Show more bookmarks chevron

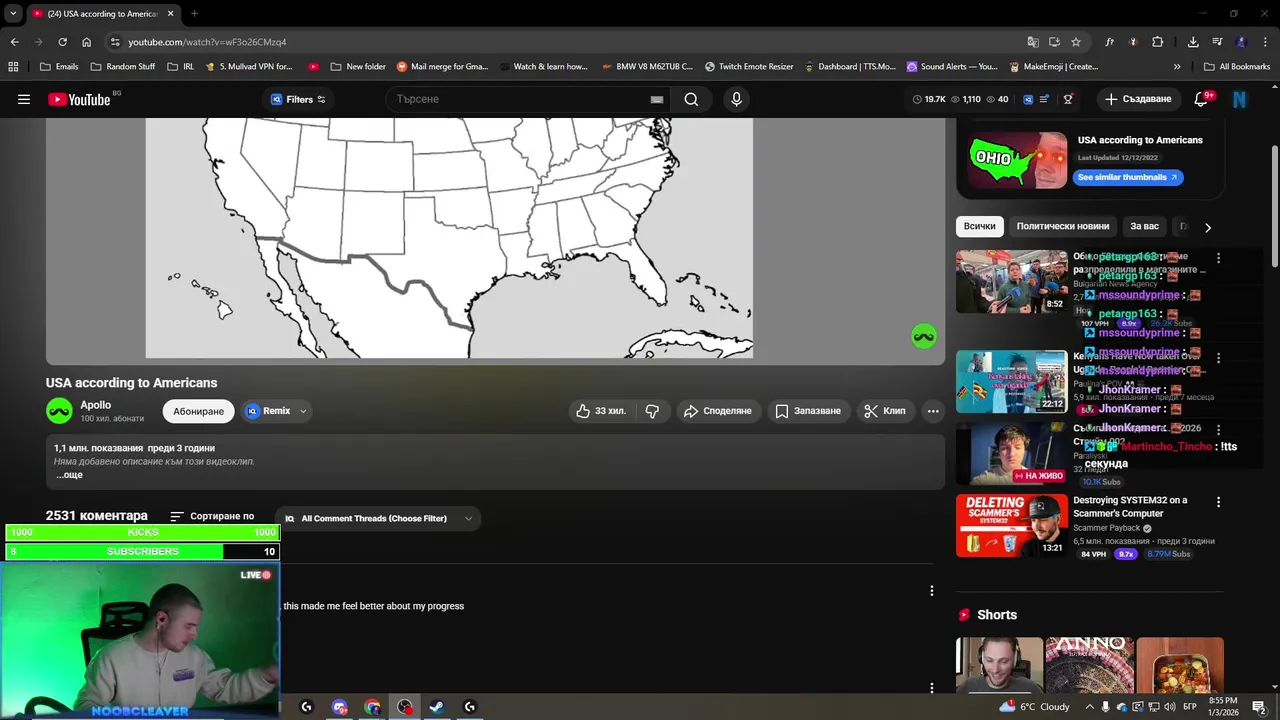(x=1177, y=67)
